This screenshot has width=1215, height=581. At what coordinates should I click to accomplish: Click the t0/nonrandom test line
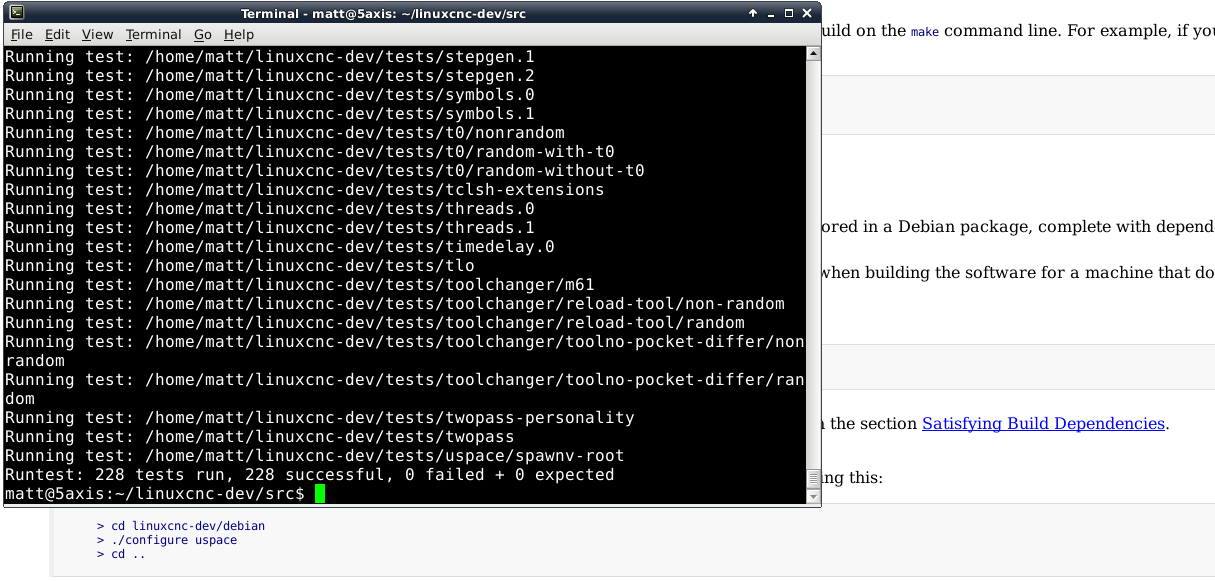point(285,132)
